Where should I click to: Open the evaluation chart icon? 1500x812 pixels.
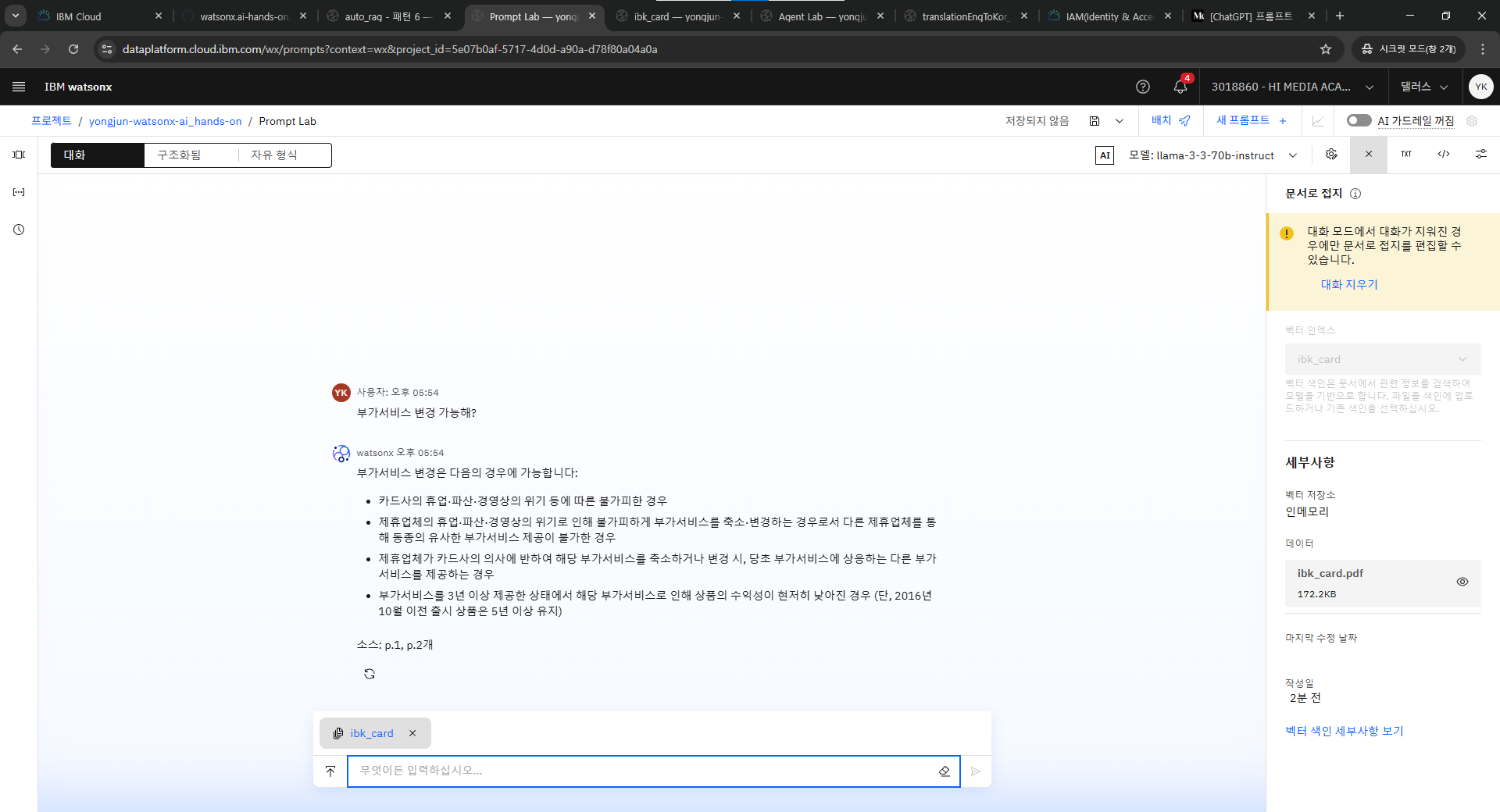point(1318,121)
